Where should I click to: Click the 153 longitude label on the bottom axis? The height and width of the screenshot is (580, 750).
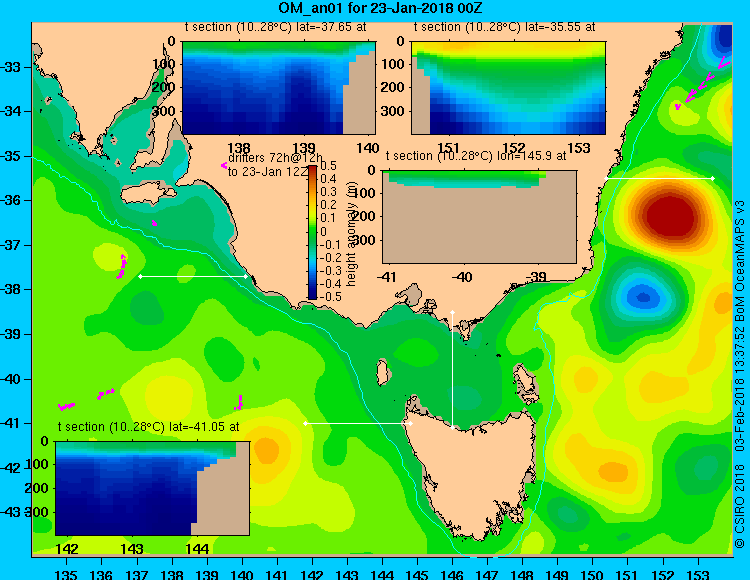coord(698,574)
